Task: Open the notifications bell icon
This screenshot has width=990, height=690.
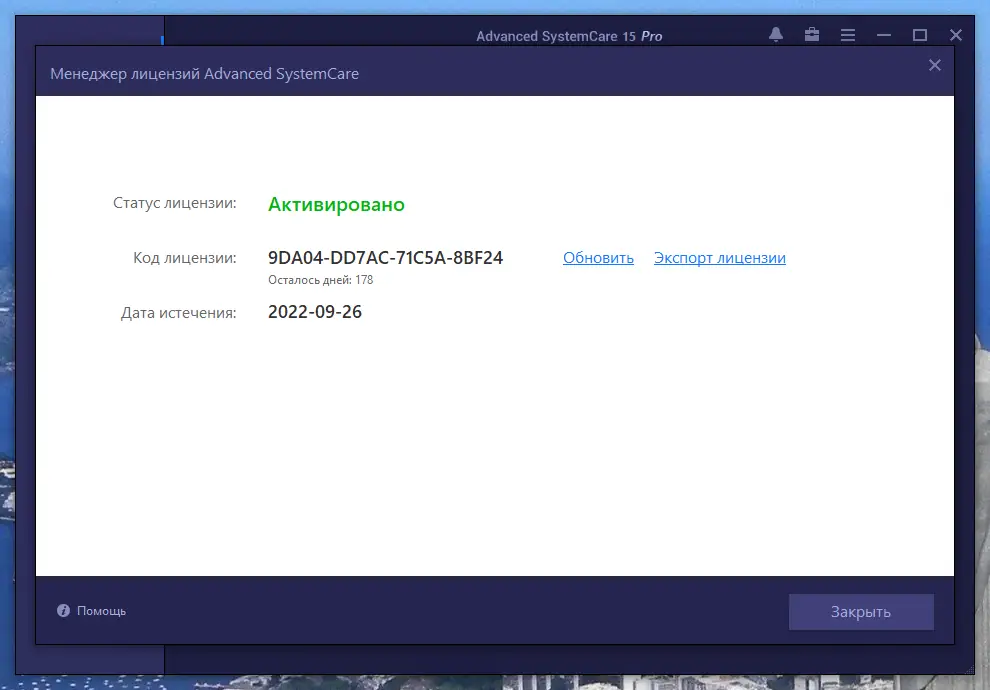Action: (776, 35)
